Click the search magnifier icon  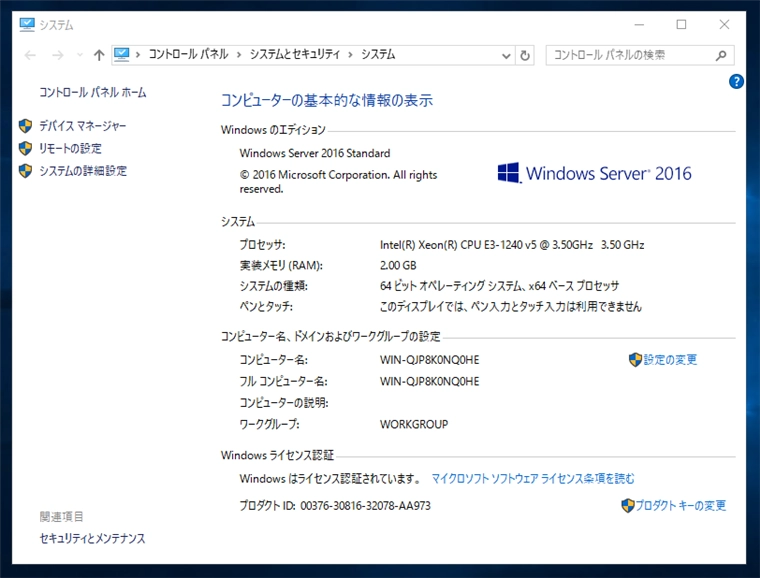(721, 56)
